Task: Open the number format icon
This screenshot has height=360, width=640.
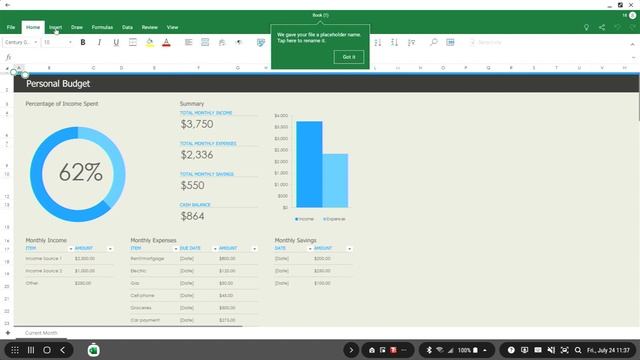Action: (239, 42)
